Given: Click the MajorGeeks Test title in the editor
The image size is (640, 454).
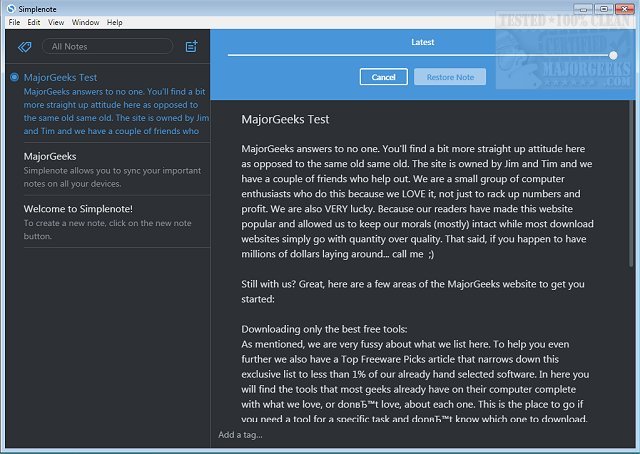Looking at the screenshot, I should (x=285, y=119).
